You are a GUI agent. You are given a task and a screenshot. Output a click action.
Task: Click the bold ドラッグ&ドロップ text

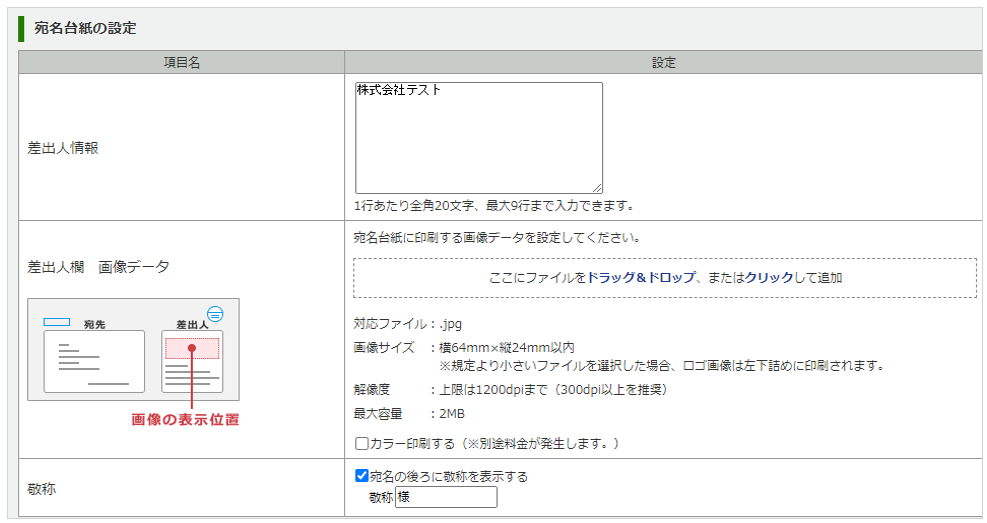tap(640, 278)
